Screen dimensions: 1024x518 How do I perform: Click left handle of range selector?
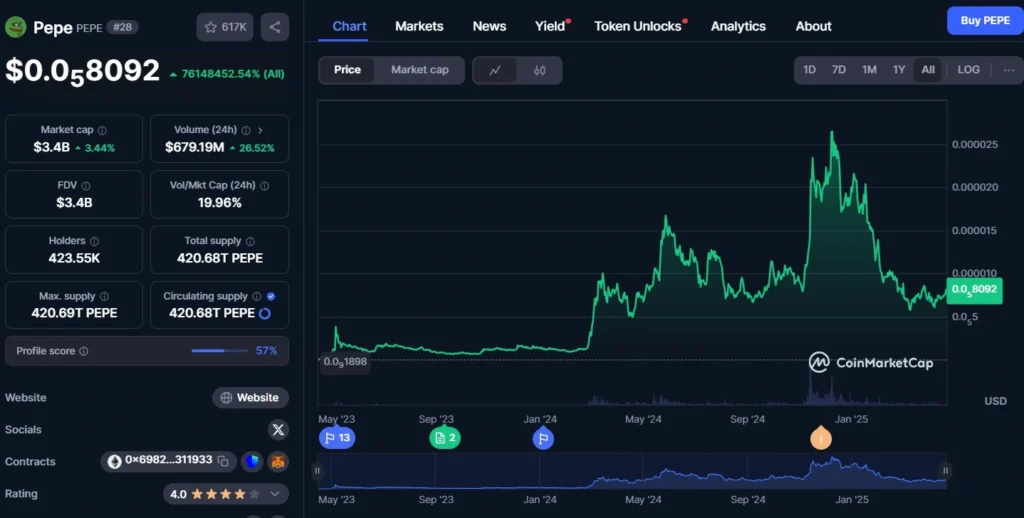click(317, 470)
